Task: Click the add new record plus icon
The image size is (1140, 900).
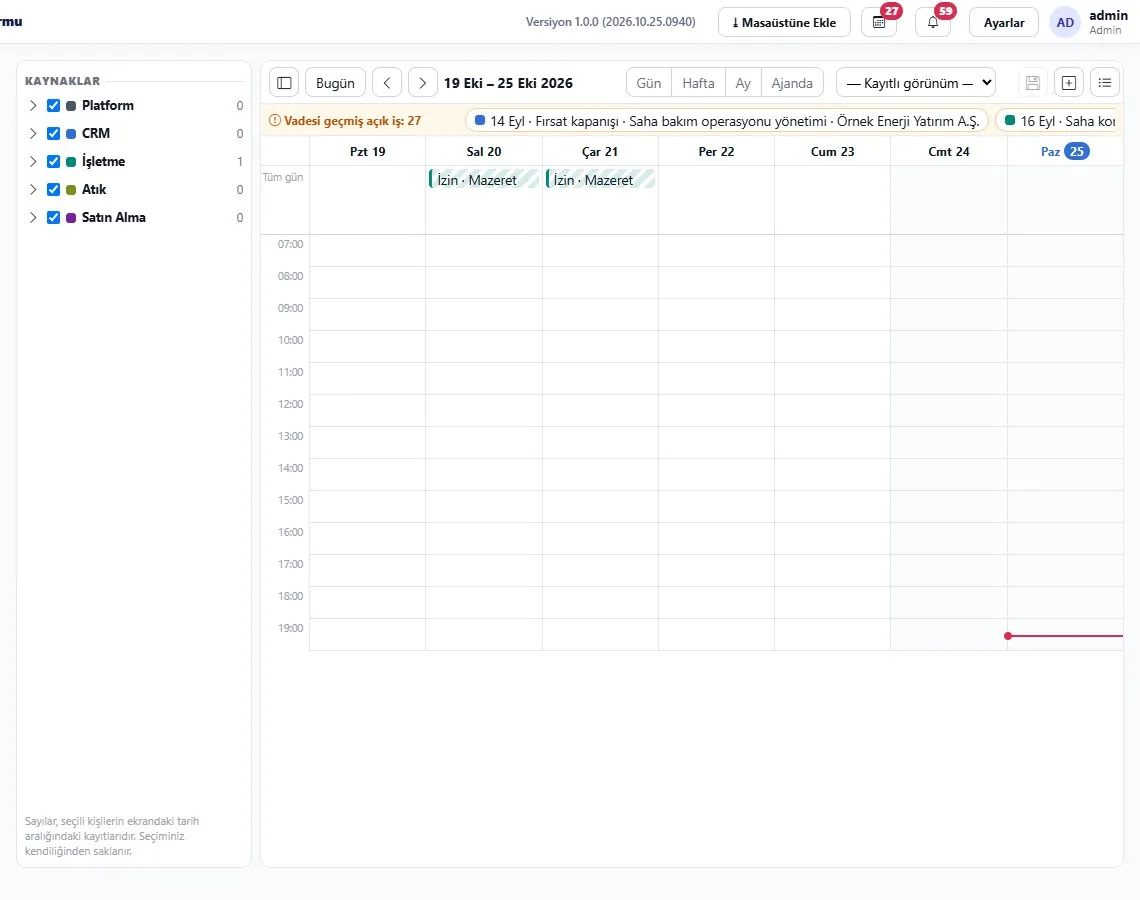Action: 1069,83
